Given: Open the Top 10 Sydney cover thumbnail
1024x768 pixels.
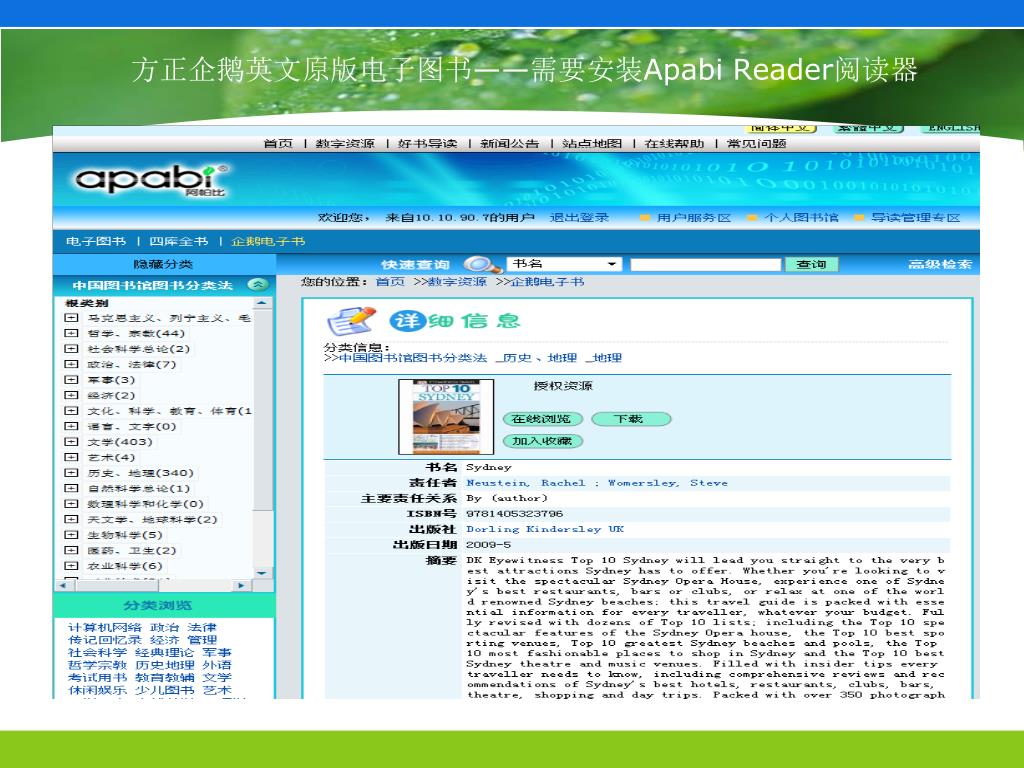Looking at the screenshot, I should click(x=446, y=417).
